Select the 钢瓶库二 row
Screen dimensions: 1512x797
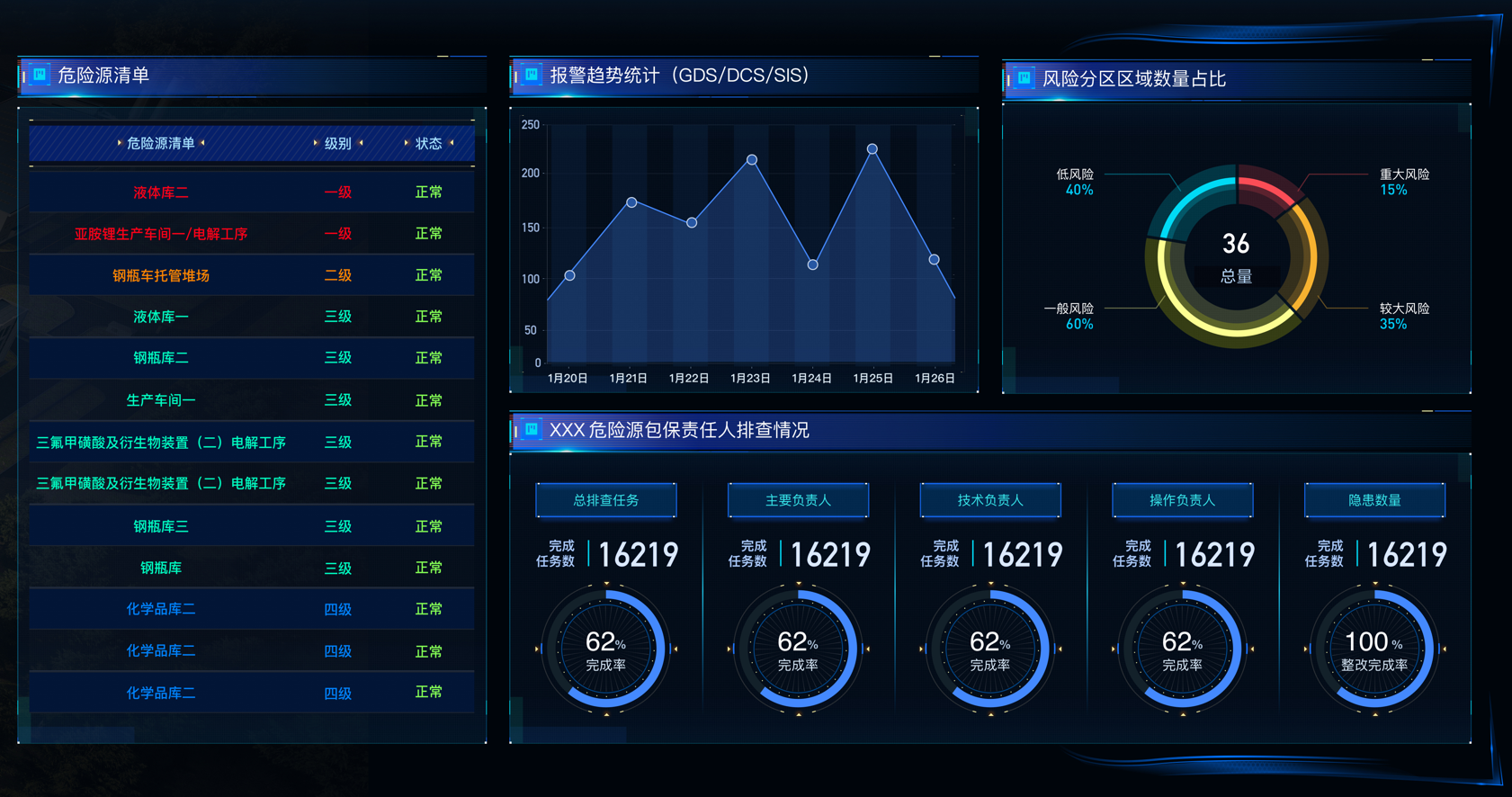(x=252, y=358)
